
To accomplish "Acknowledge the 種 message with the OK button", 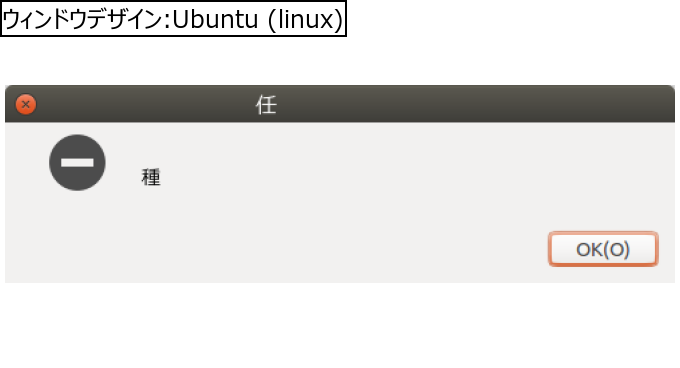I will (603, 249).
